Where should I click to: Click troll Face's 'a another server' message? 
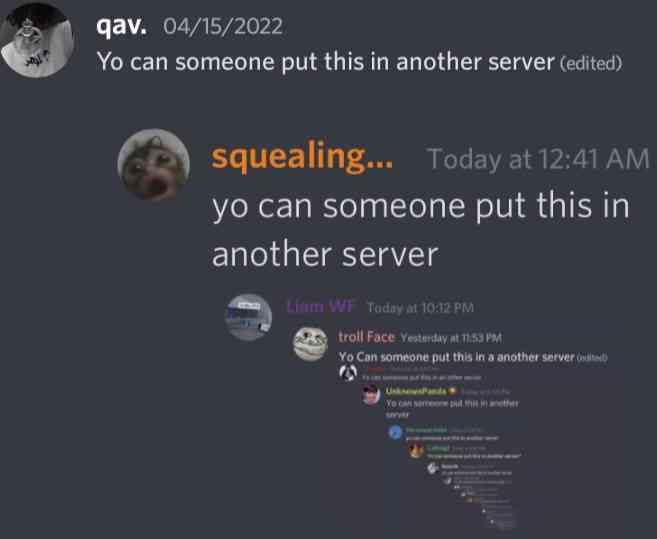click(456, 357)
